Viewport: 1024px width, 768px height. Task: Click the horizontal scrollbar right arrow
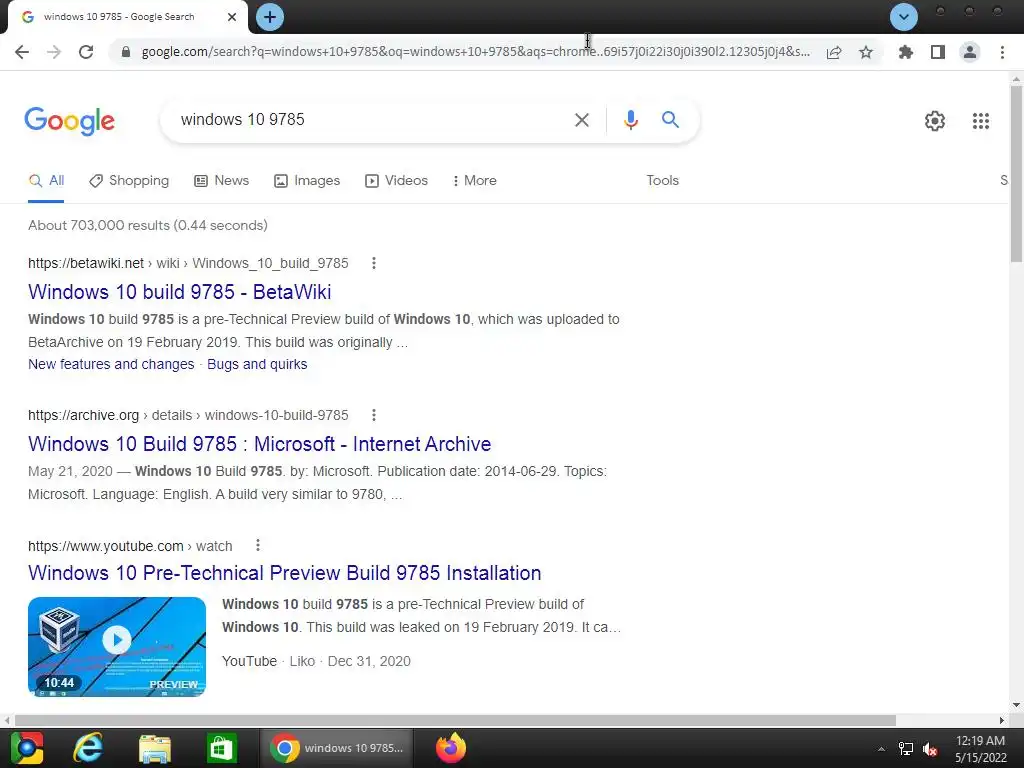click(1002, 720)
